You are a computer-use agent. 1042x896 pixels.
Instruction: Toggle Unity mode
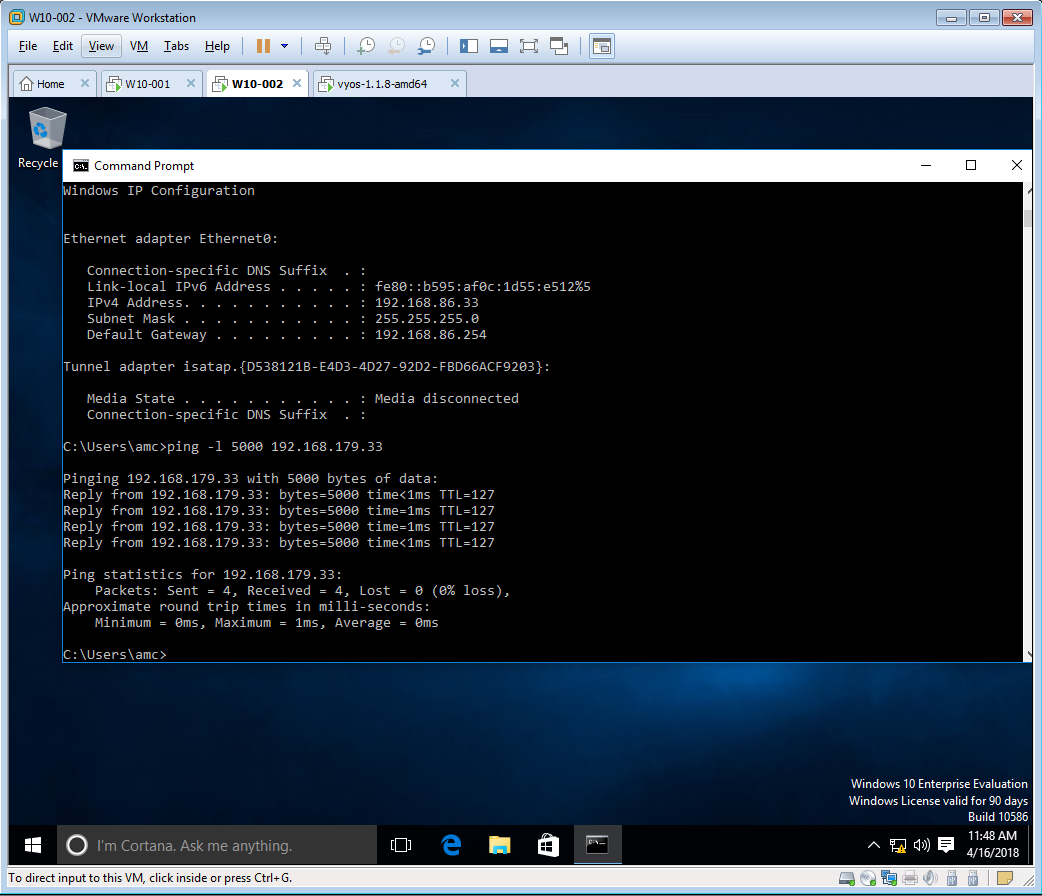point(559,46)
